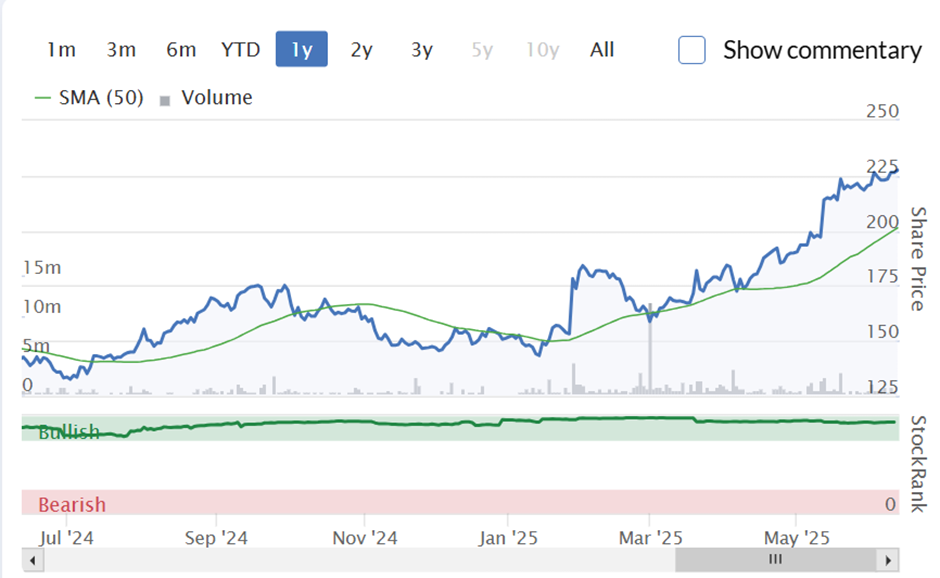940x578 pixels.
Task: Enable the Show commentary checkbox
Action: point(692,50)
